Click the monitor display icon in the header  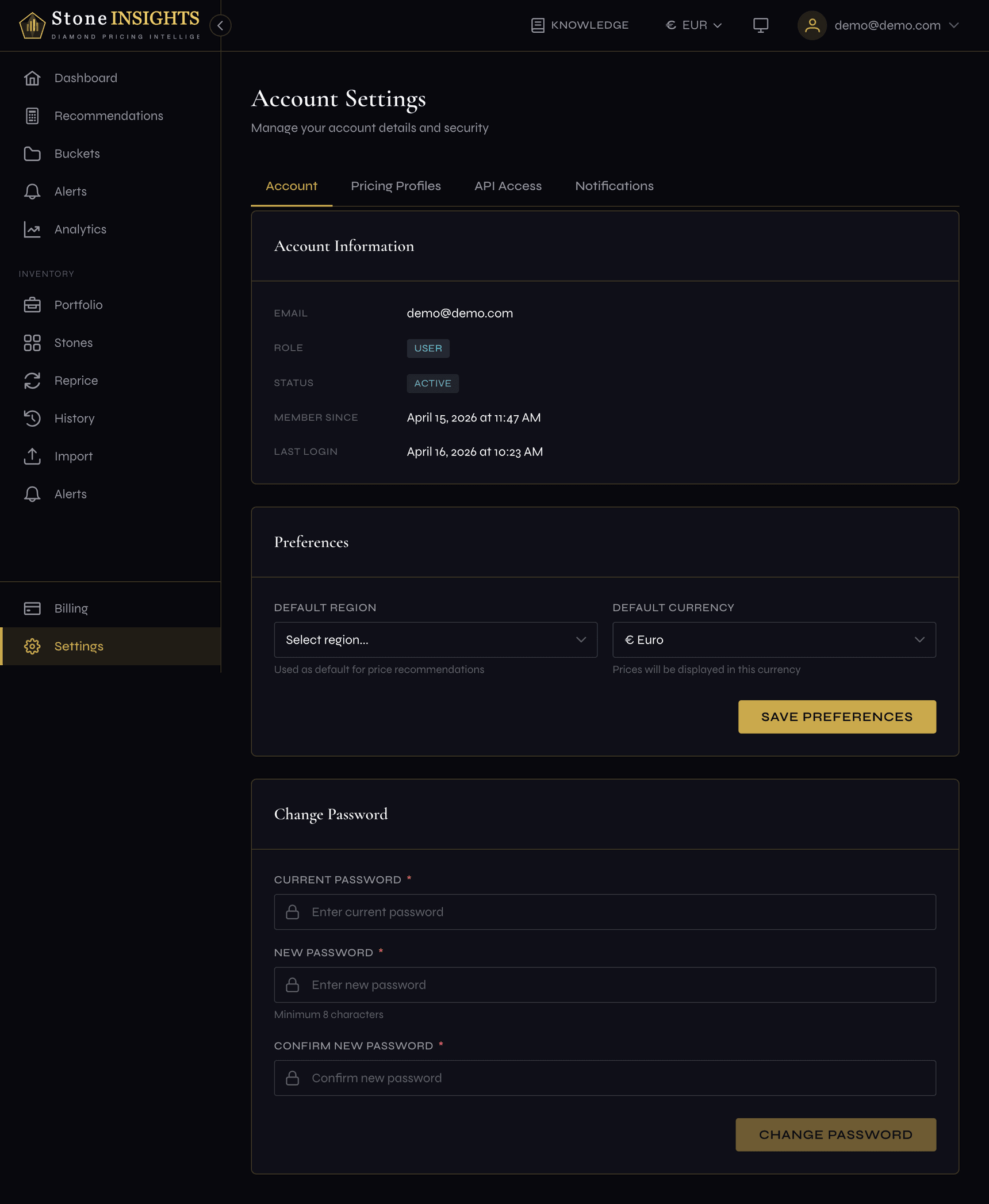tap(760, 25)
